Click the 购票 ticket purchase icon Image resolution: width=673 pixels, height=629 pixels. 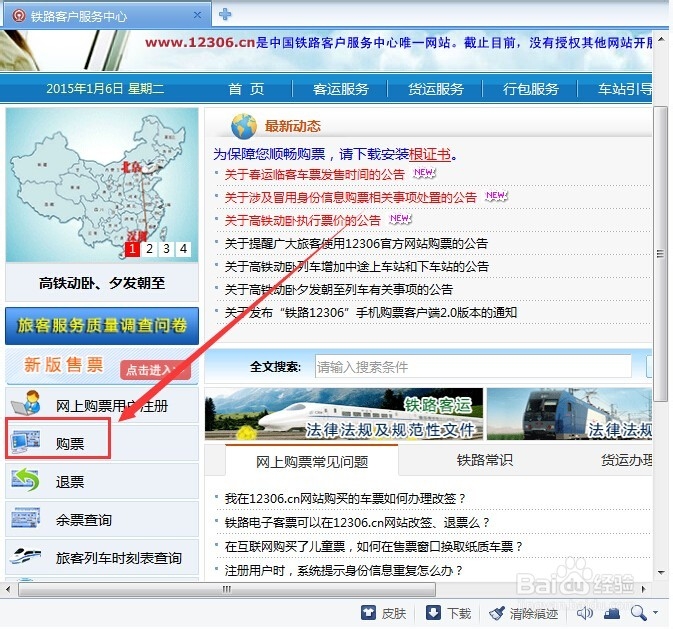26,442
